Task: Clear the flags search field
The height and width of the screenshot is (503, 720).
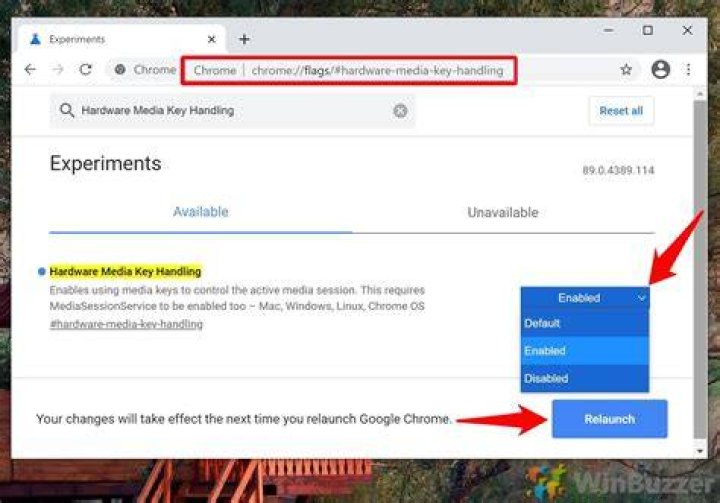Action: (400, 111)
